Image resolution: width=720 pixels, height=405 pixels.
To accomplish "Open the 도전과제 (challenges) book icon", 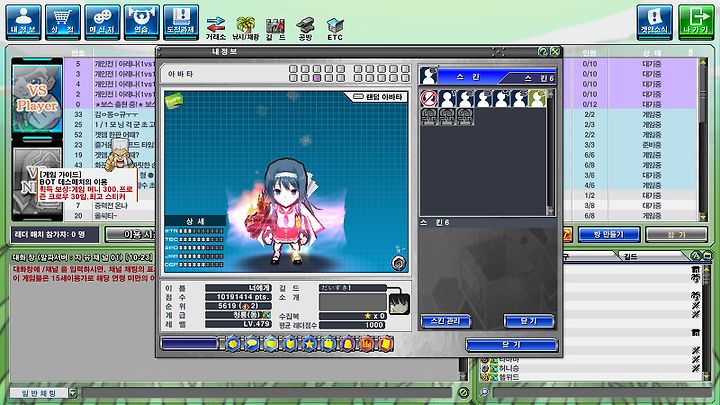I will pyautogui.click(x=181, y=22).
